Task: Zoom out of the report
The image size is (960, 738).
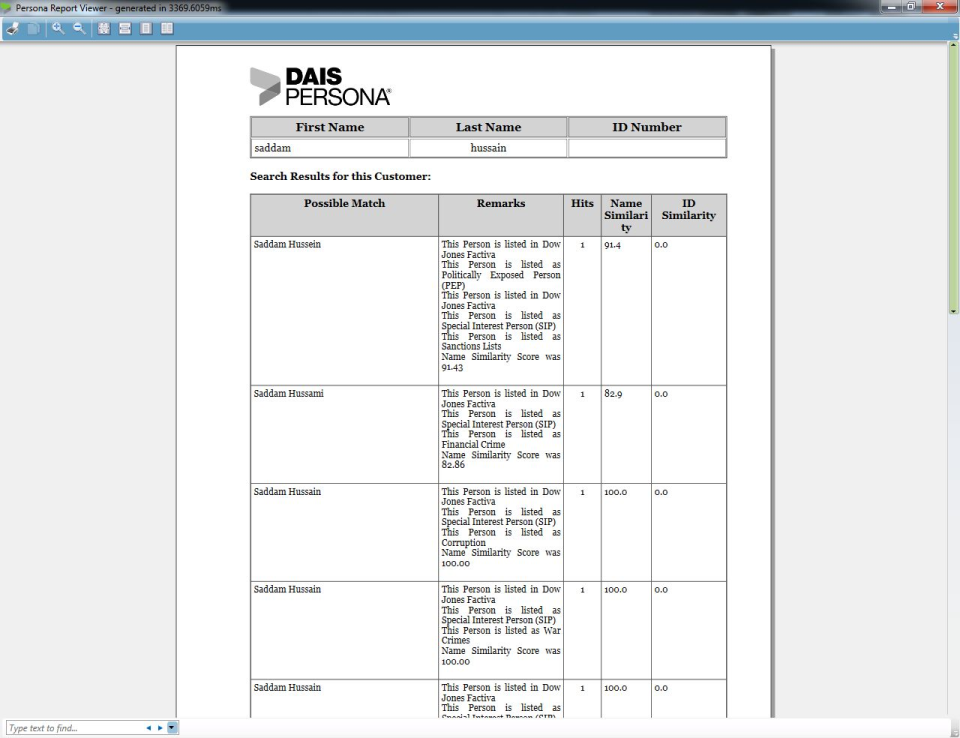Action: [x=78, y=29]
